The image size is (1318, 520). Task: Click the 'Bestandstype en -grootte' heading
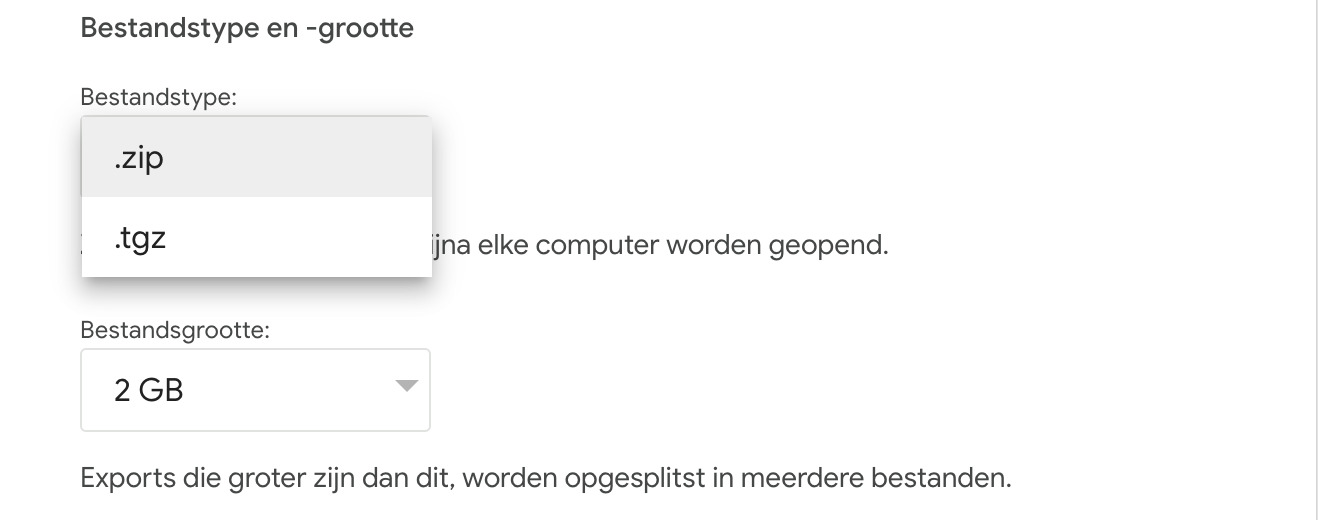click(x=246, y=28)
